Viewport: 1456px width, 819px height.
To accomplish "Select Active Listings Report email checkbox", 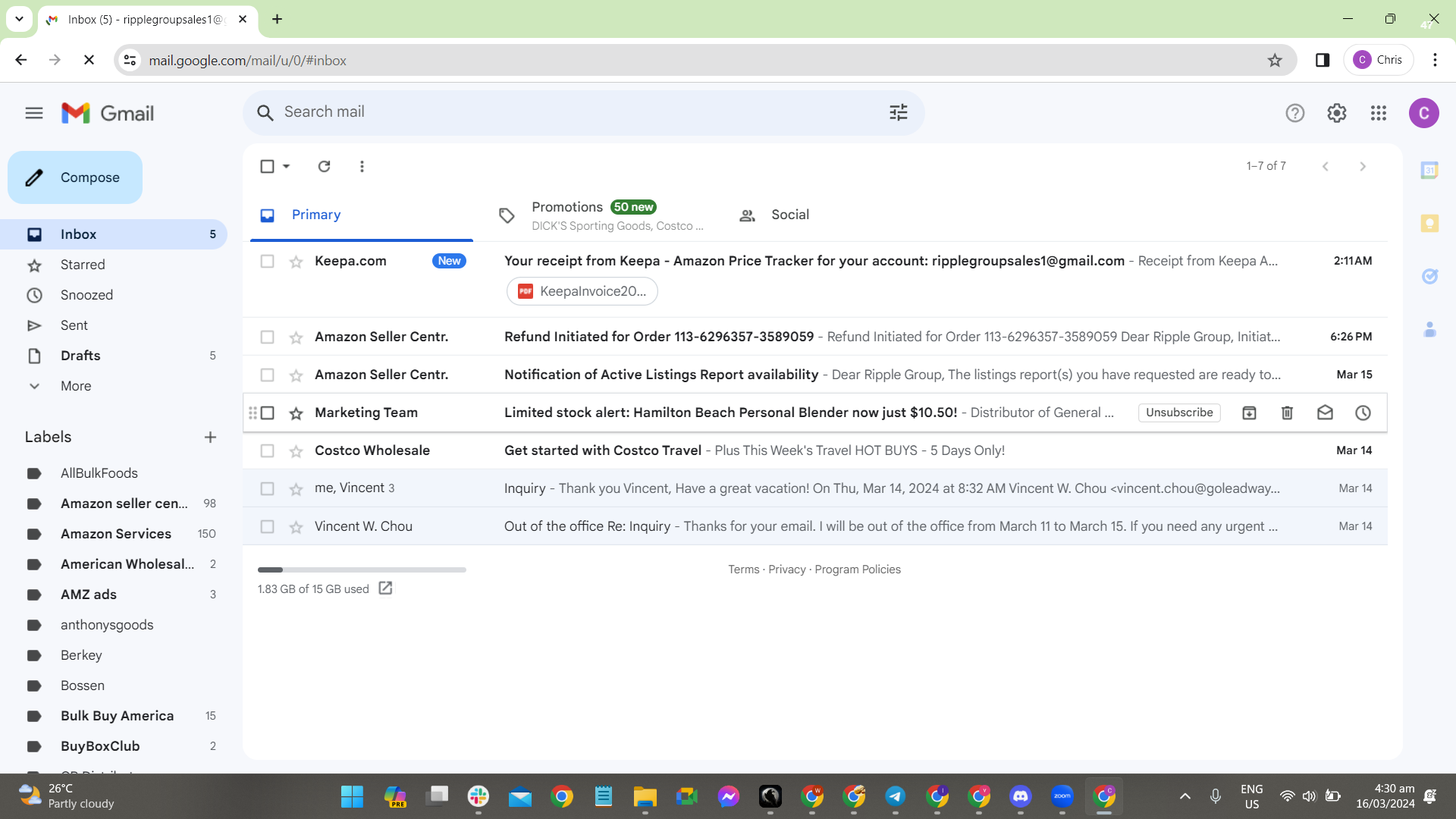I will tap(267, 375).
